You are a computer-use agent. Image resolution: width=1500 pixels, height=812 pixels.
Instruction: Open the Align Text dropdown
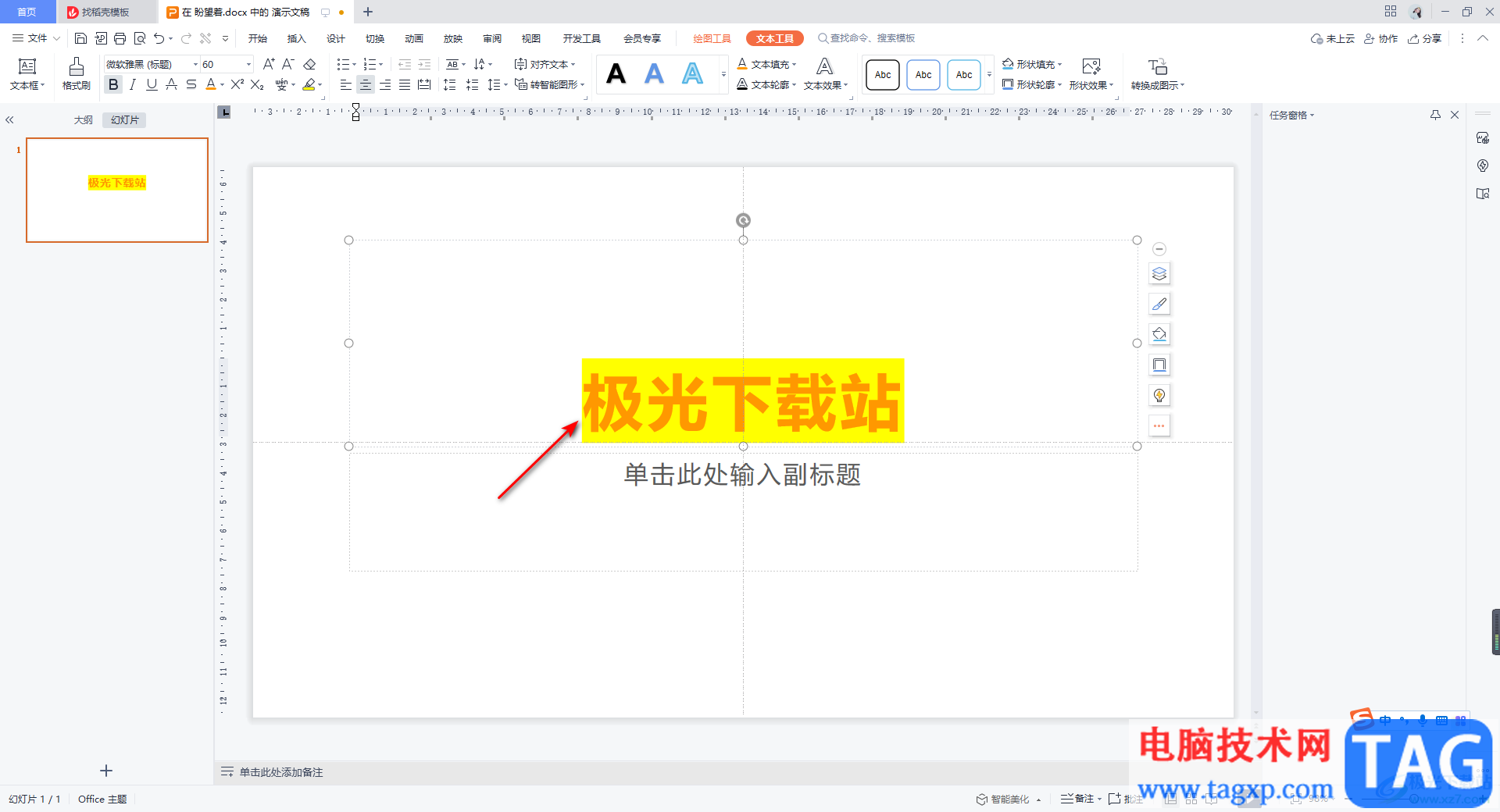point(545,64)
